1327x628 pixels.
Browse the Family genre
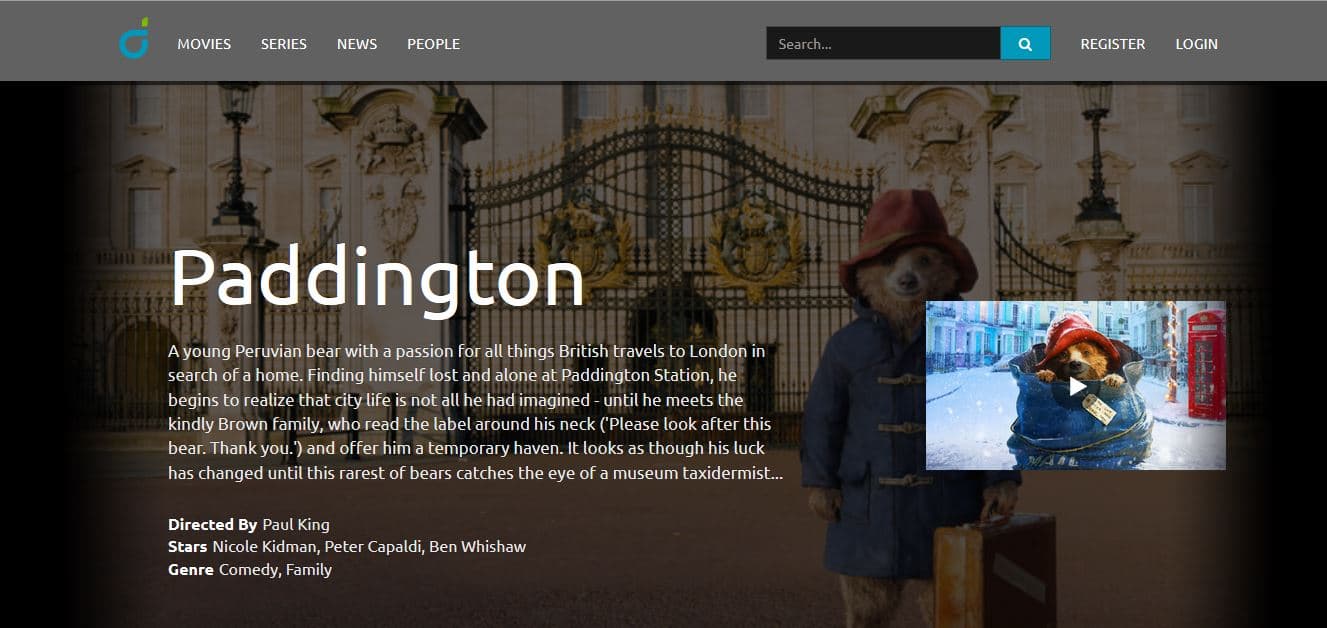tap(309, 570)
